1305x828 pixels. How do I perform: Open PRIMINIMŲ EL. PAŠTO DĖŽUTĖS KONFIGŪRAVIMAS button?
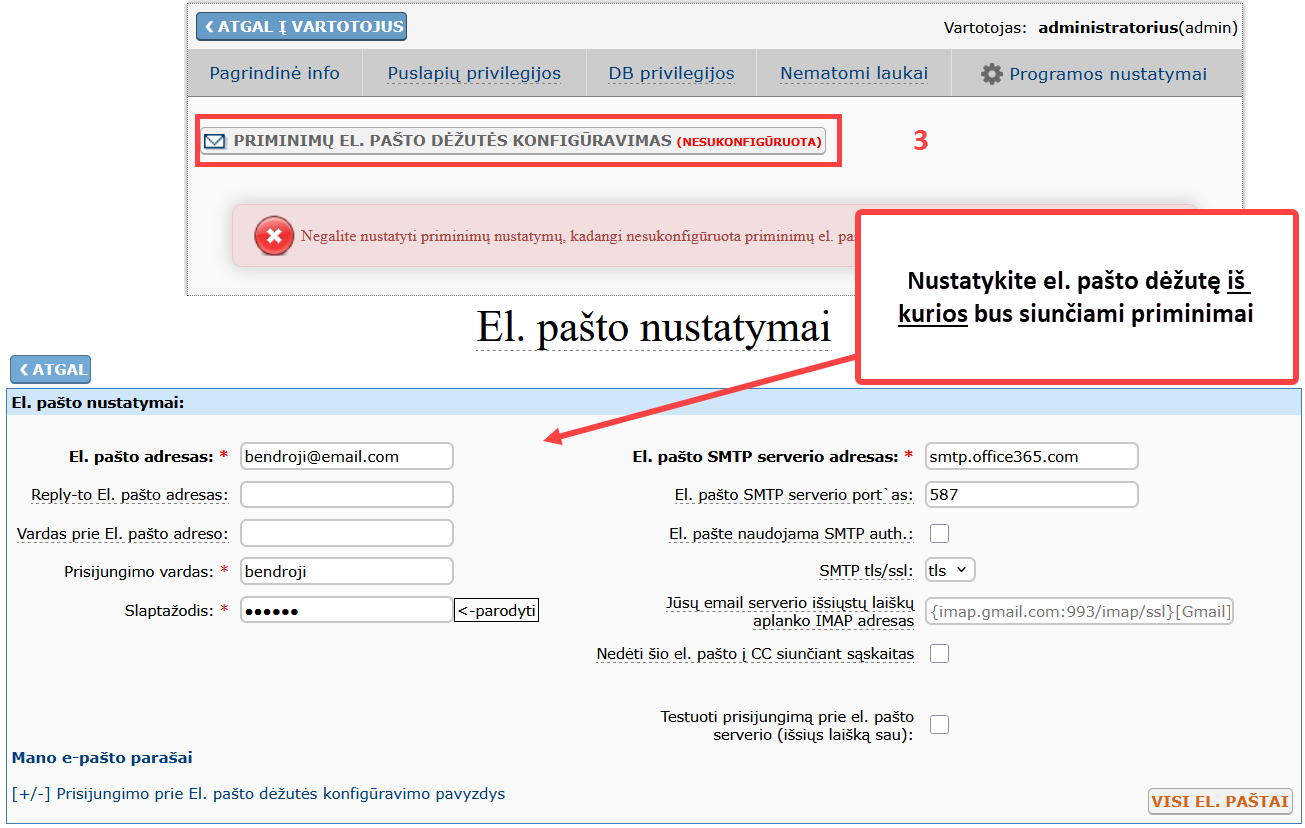pyautogui.click(x=513, y=141)
